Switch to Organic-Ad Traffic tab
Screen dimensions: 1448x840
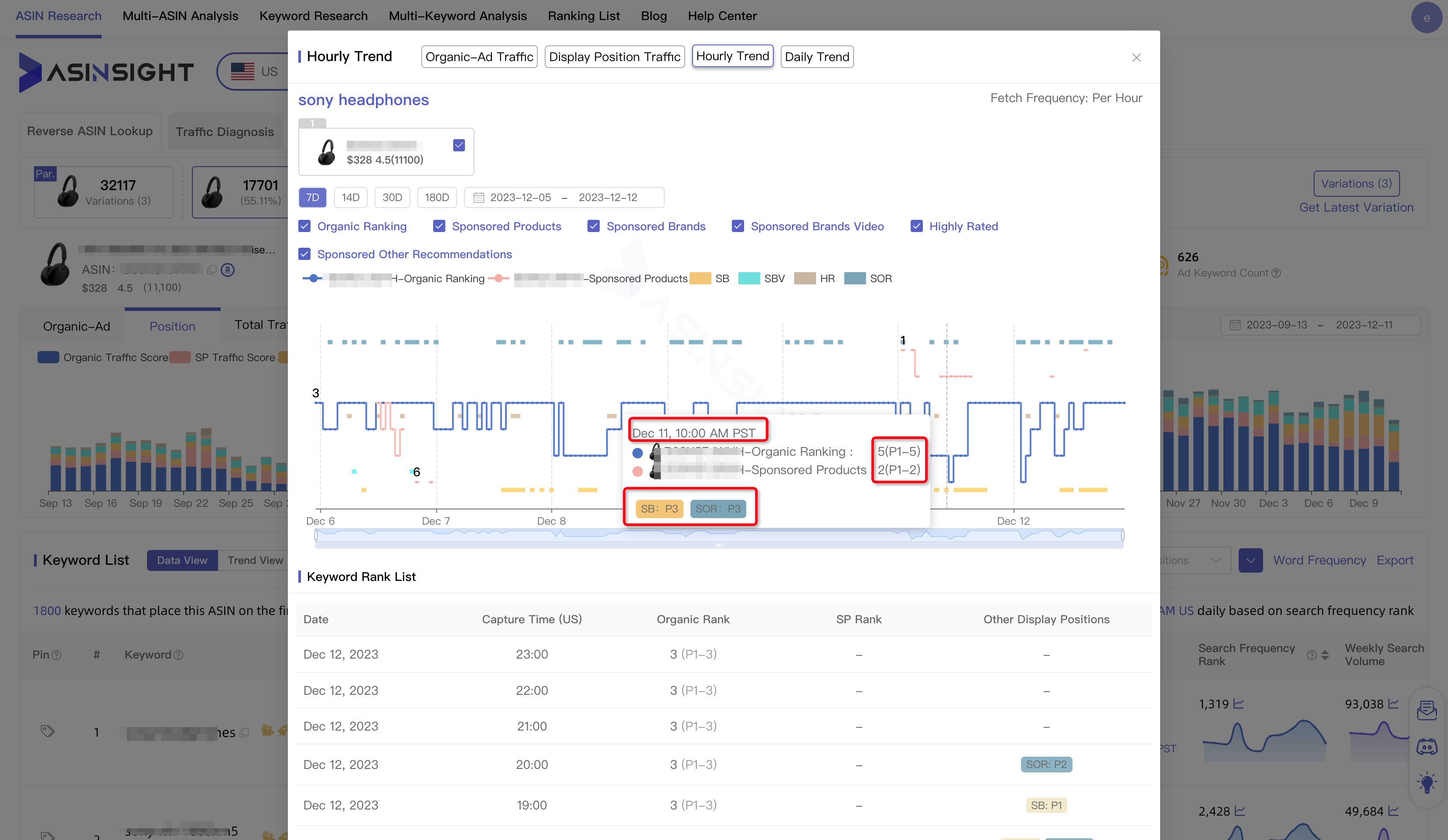pos(479,57)
